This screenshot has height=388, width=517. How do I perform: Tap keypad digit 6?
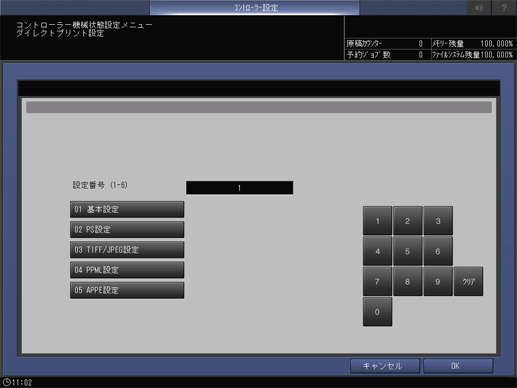(x=438, y=251)
